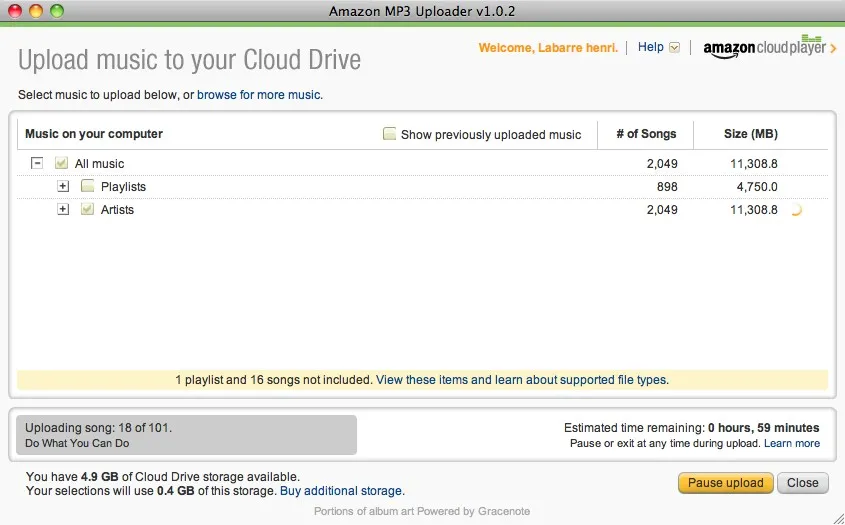Click Buy additional storage link

(x=342, y=491)
